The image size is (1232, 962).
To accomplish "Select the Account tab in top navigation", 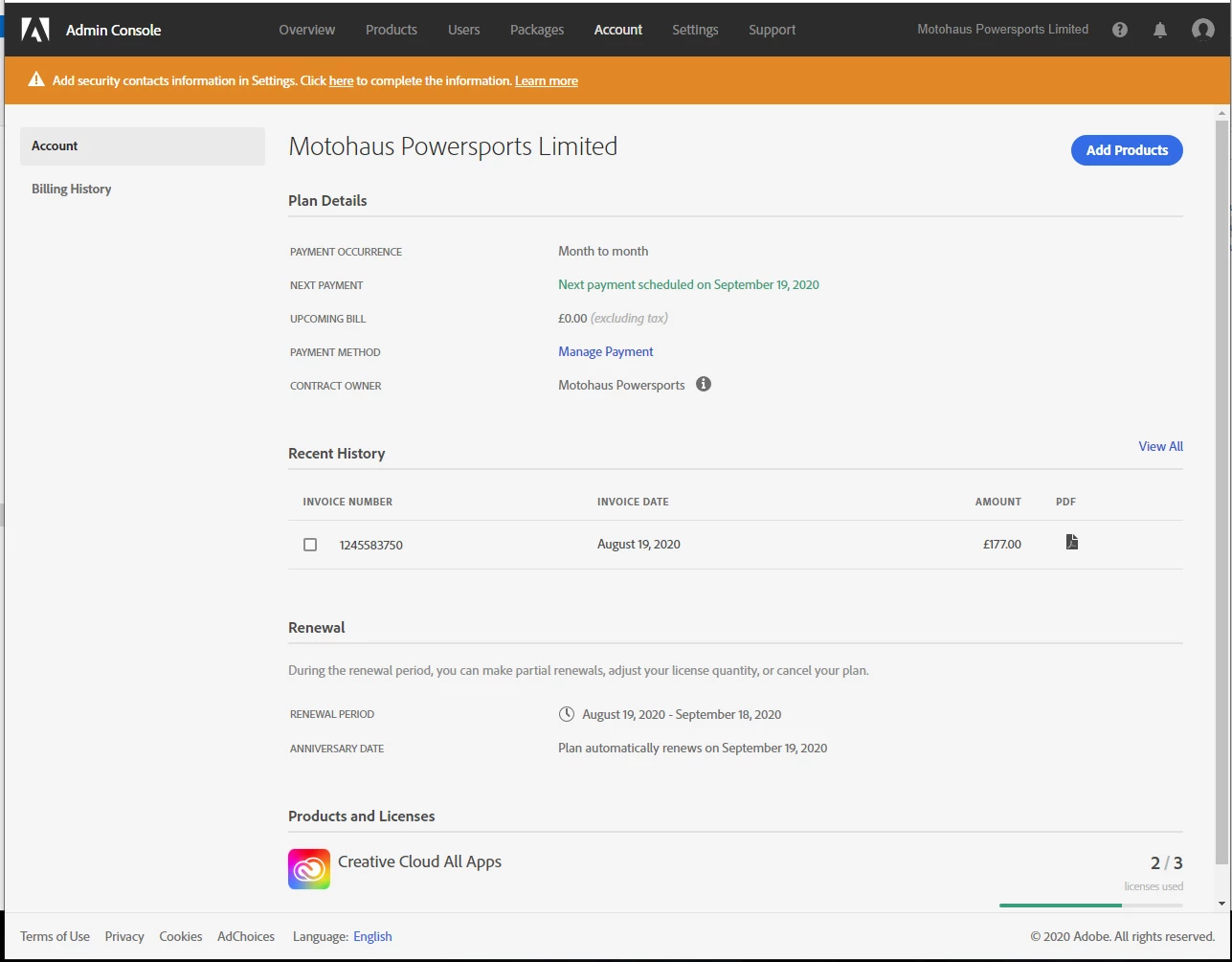I will point(618,30).
